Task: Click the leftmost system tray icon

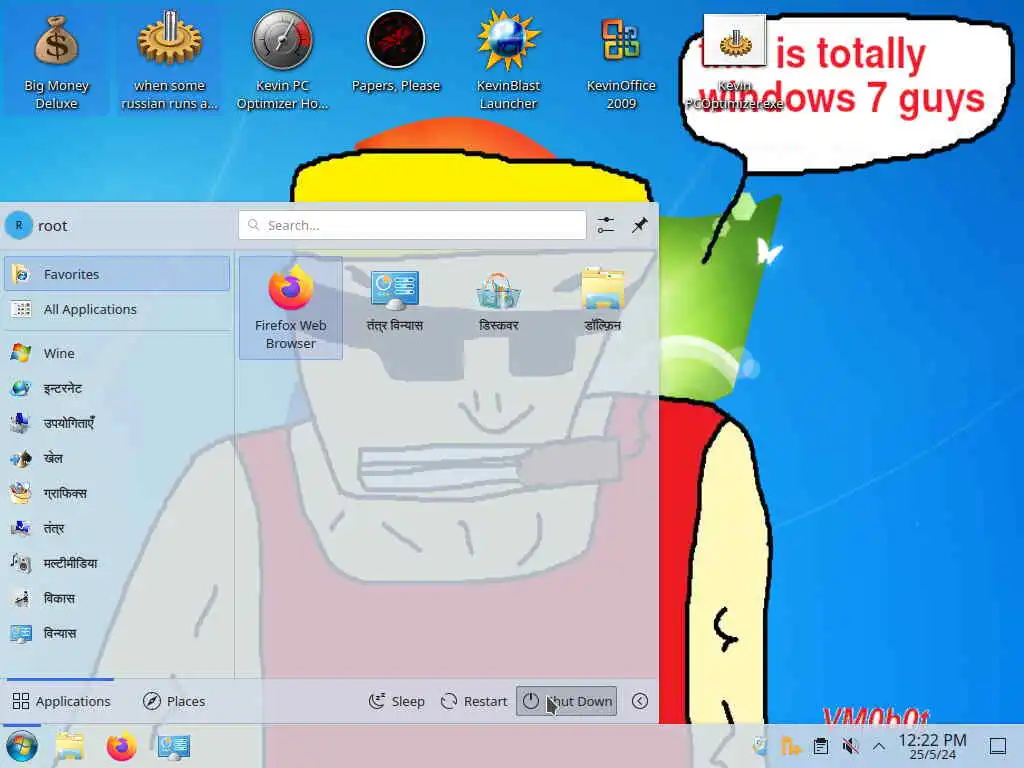Action: click(761, 746)
